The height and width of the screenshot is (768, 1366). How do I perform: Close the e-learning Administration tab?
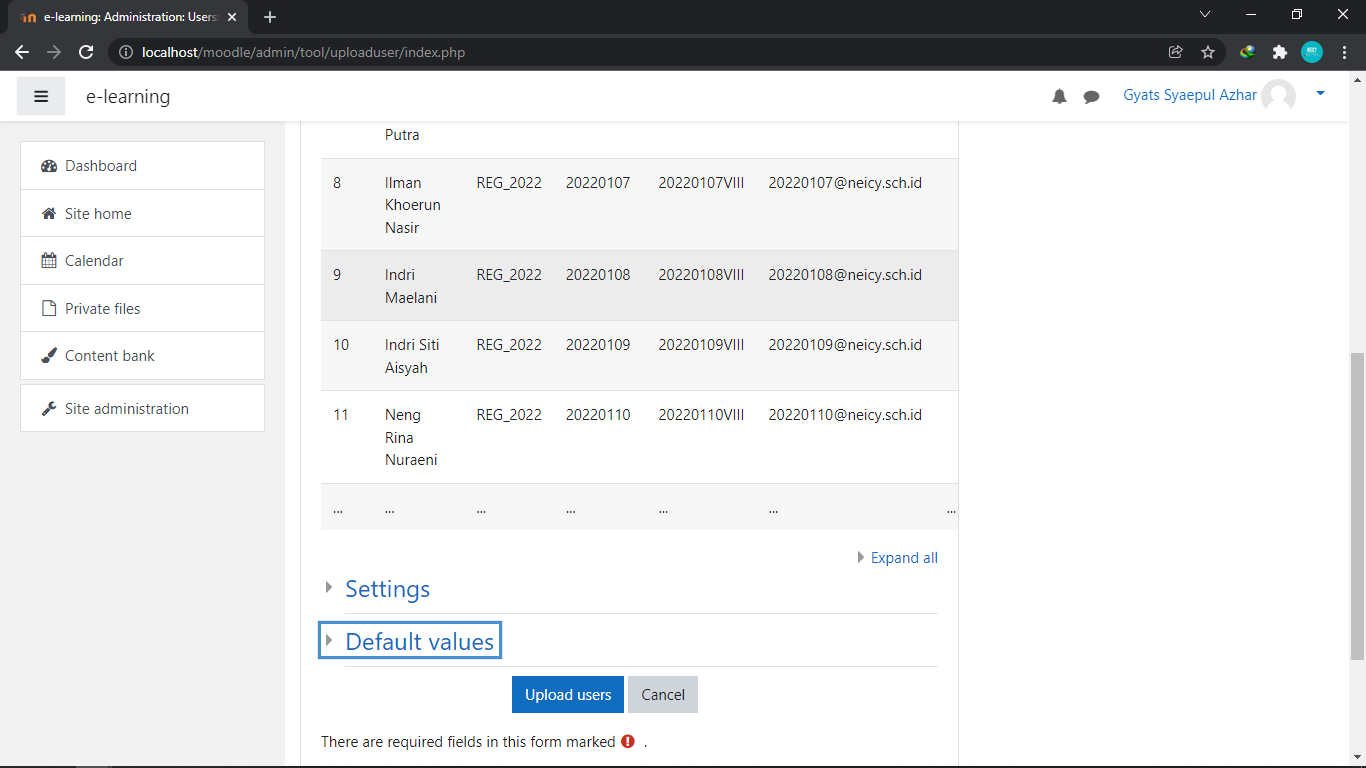[x=232, y=17]
